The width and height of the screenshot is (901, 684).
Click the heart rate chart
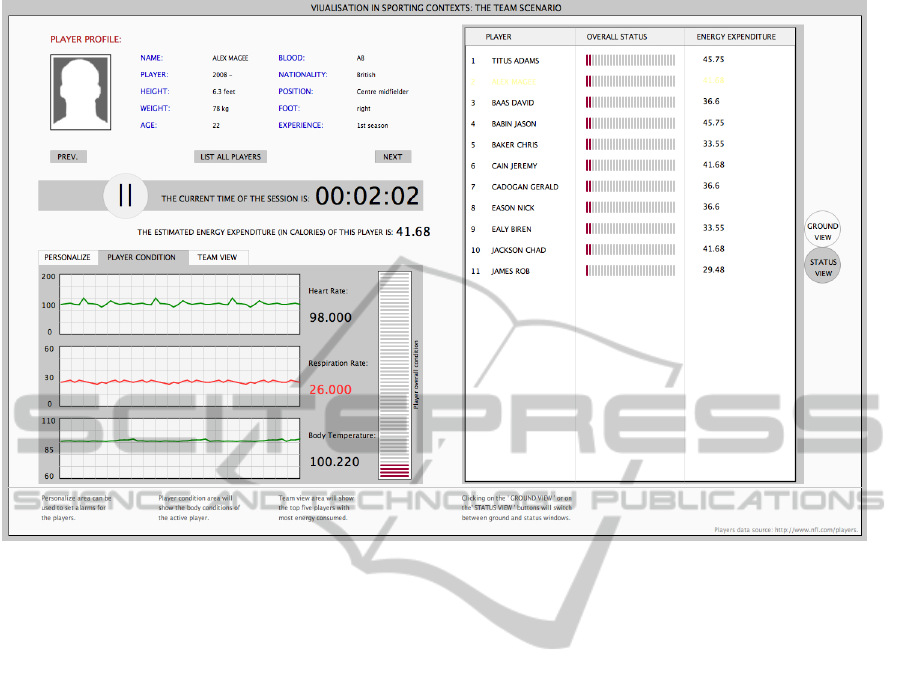[180, 302]
